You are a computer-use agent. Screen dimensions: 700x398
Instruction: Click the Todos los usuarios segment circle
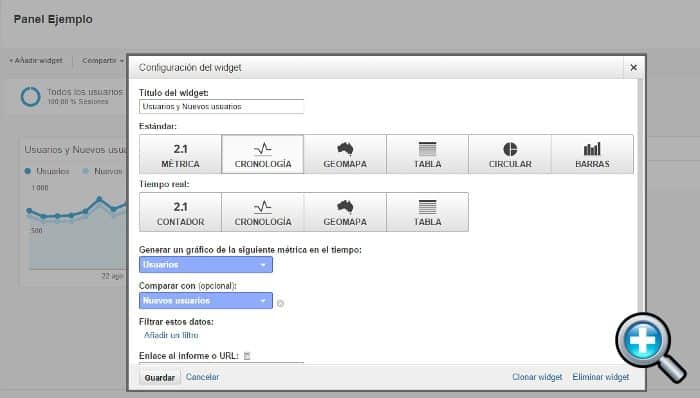point(30,96)
